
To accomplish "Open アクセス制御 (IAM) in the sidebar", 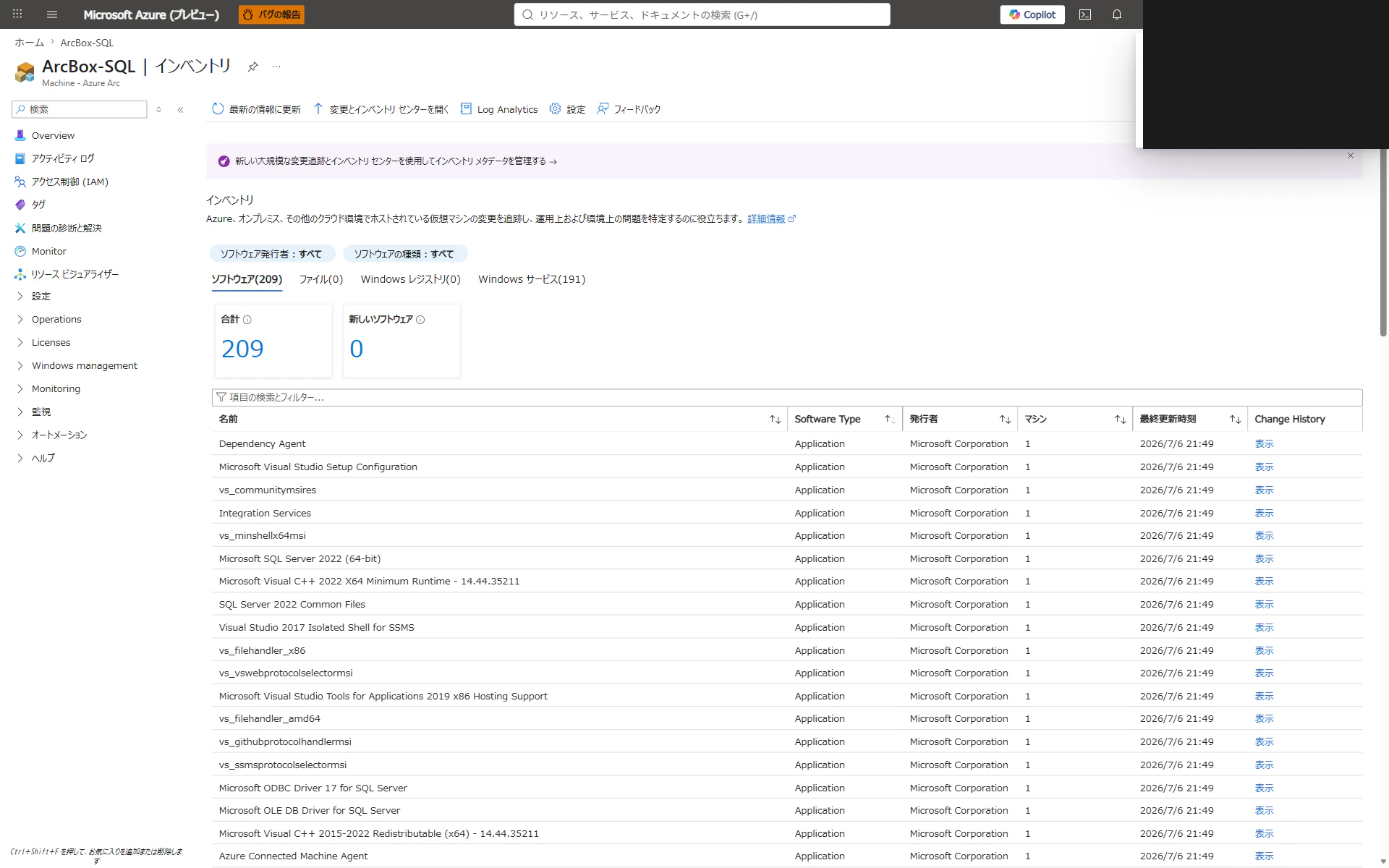I will click(69, 182).
